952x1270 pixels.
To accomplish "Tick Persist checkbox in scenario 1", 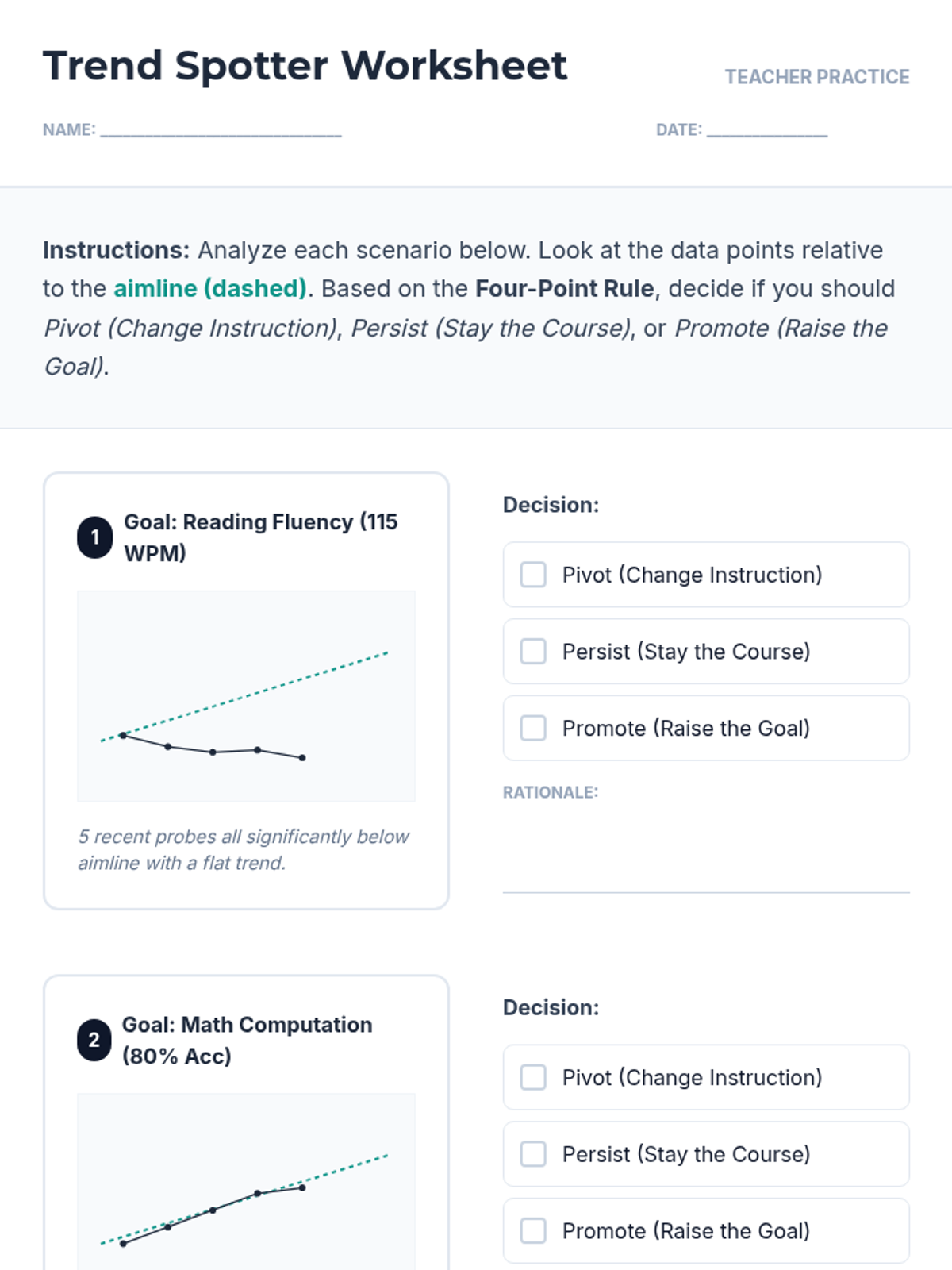I will click(x=533, y=652).
